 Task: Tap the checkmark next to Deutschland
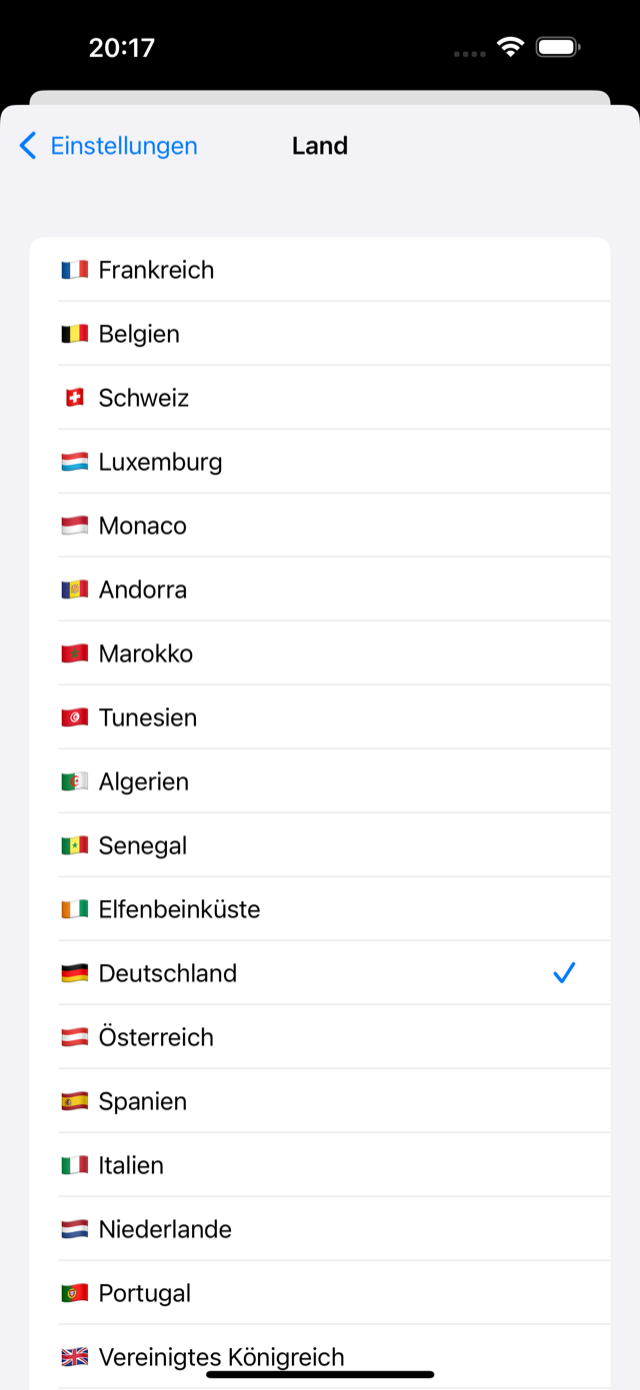tap(565, 973)
